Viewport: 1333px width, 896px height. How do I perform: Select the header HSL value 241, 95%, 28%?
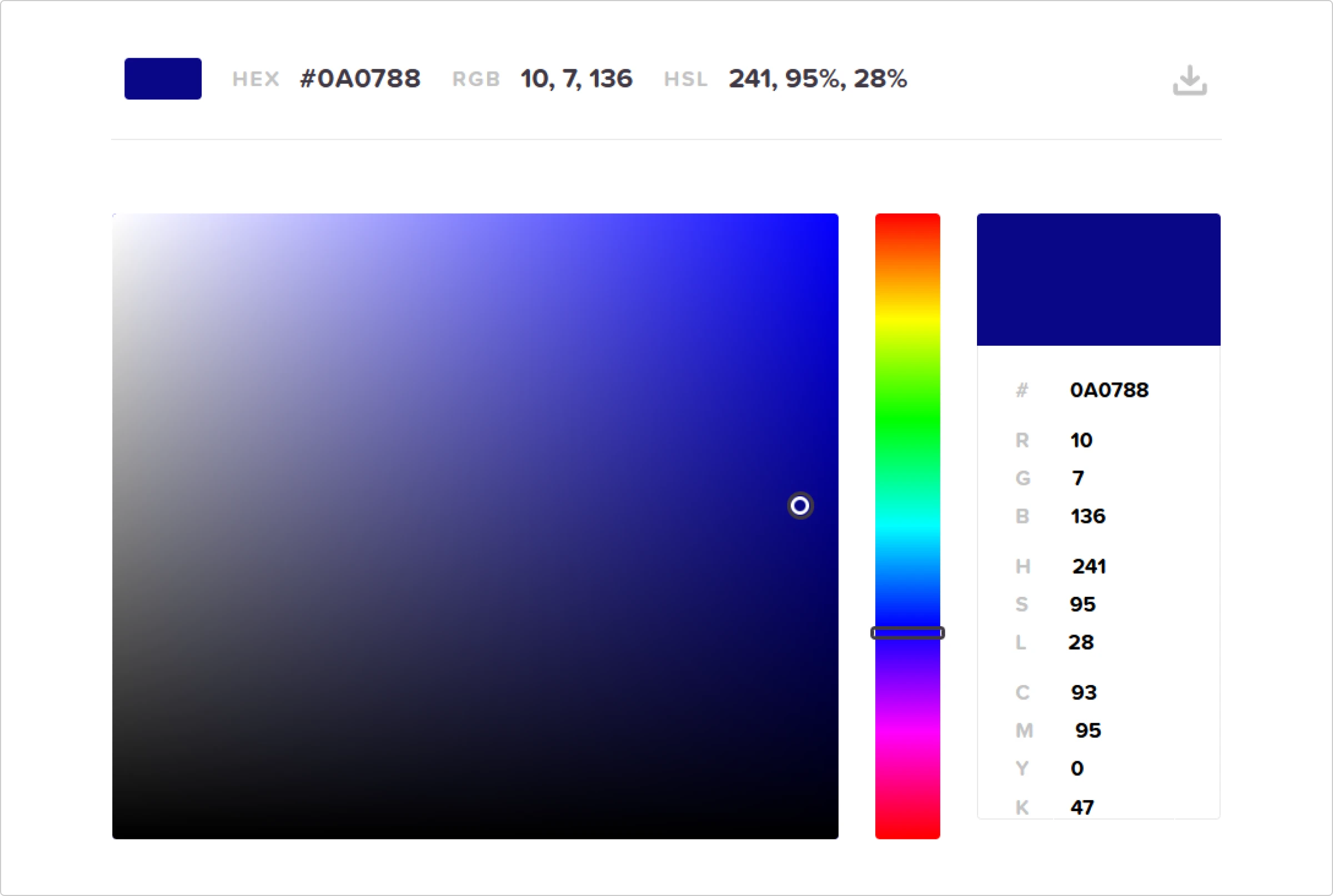coord(818,79)
